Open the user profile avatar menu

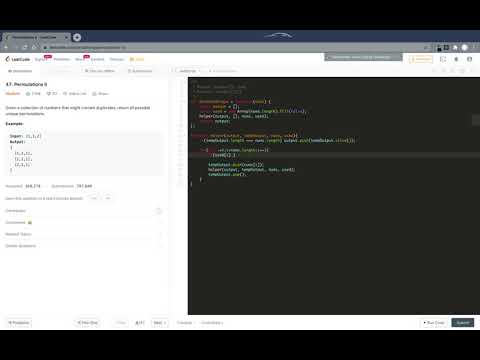click(470, 59)
